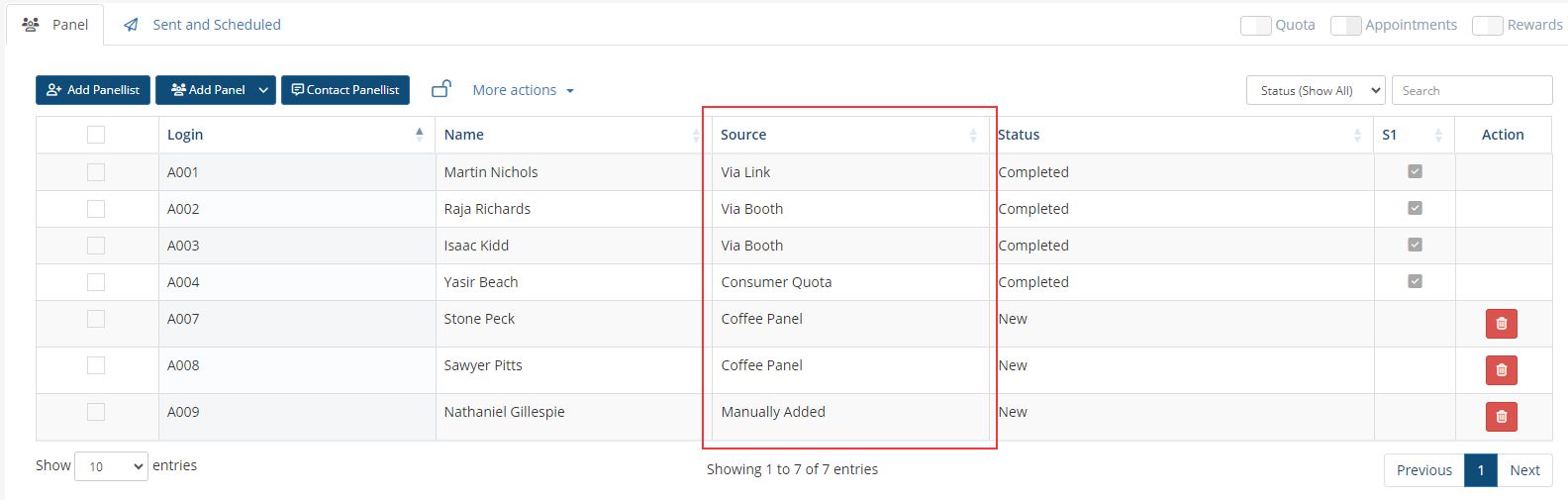Sort by S1 column arrows
This screenshot has height=500, width=1568.
[1438, 135]
